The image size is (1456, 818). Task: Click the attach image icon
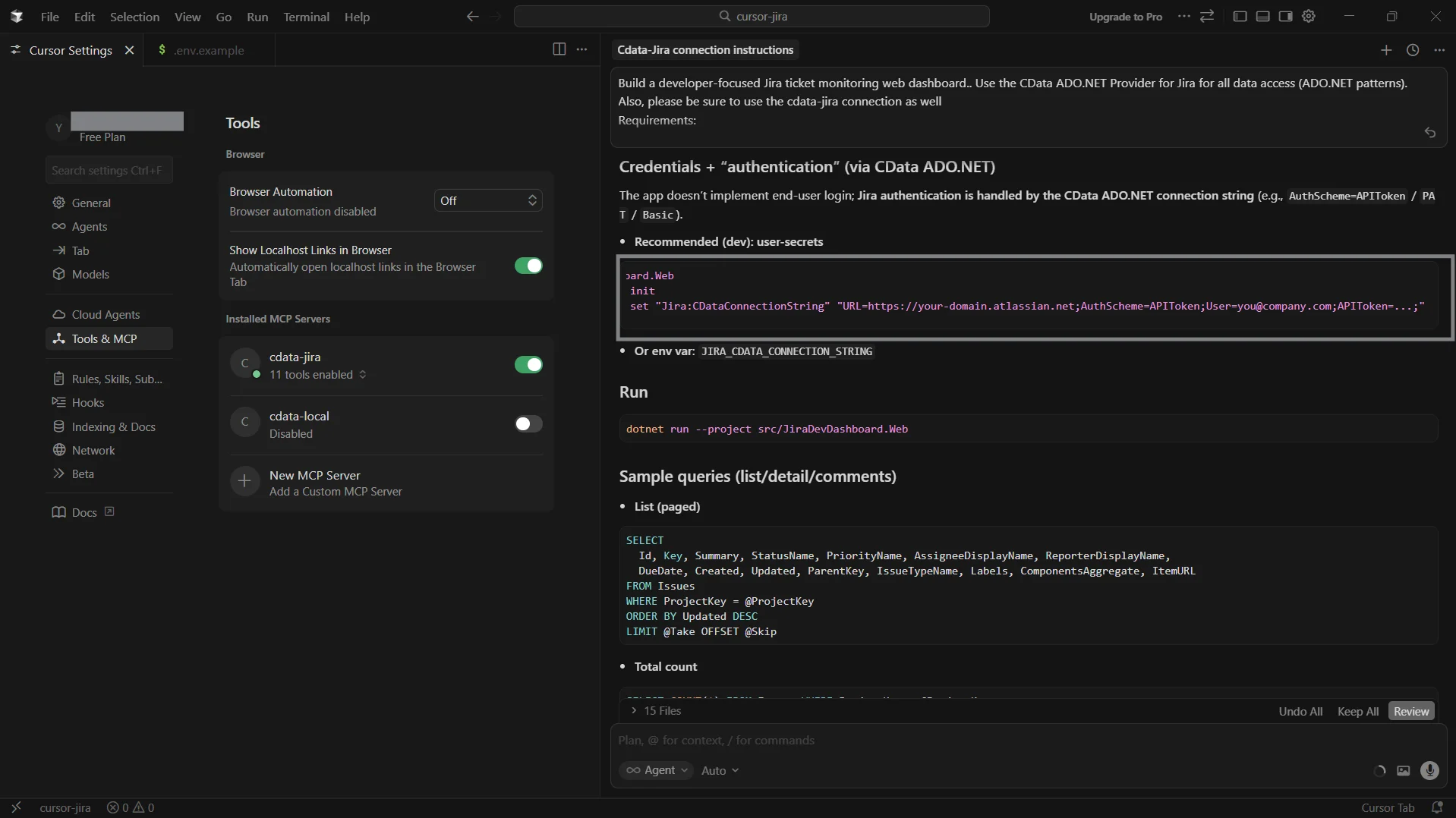[1403, 770]
